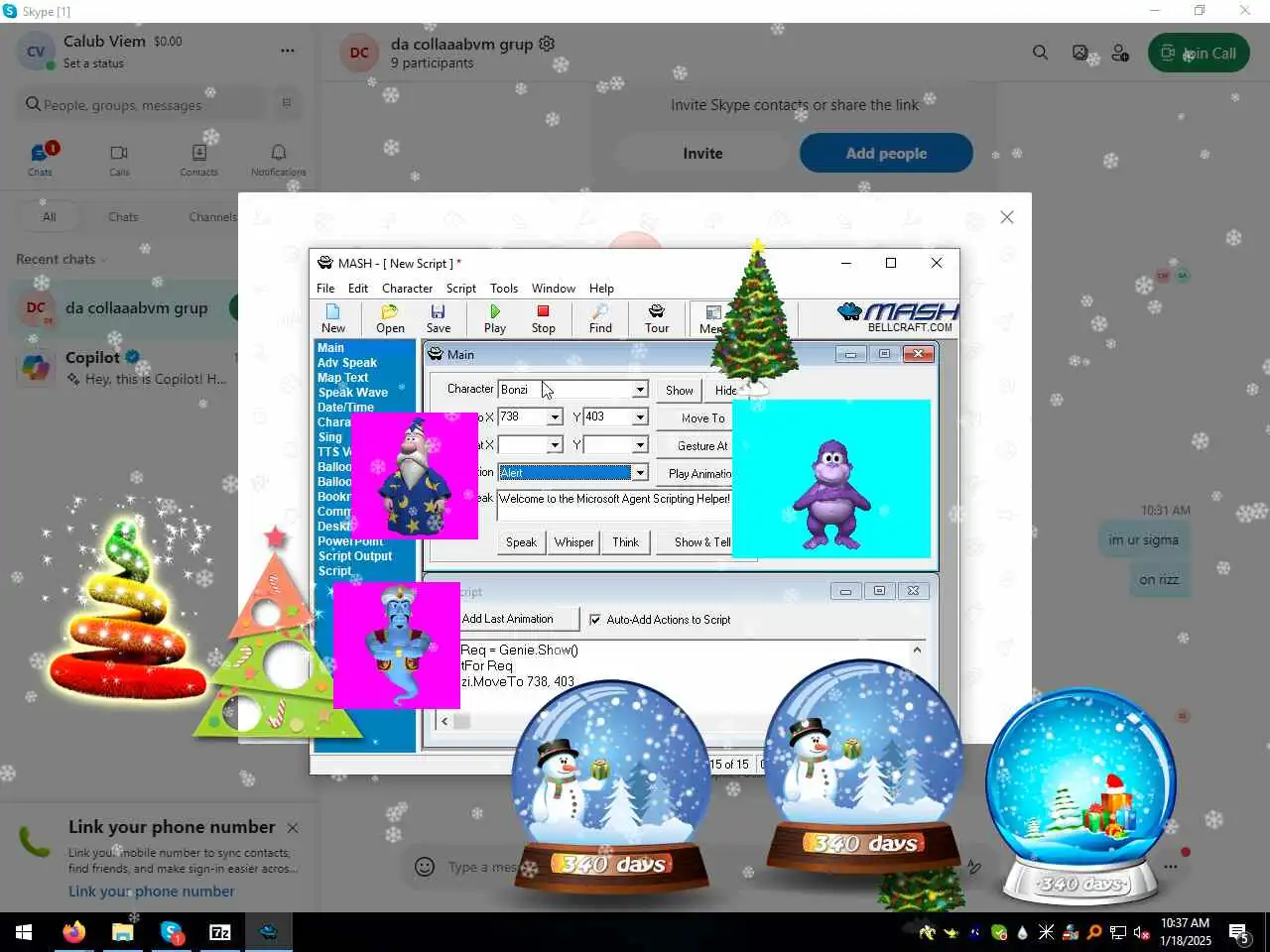Image resolution: width=1270 pixels, height=952 pixels.
Task: Click the add participants icon in chat header
Action: click(1120, 53)
